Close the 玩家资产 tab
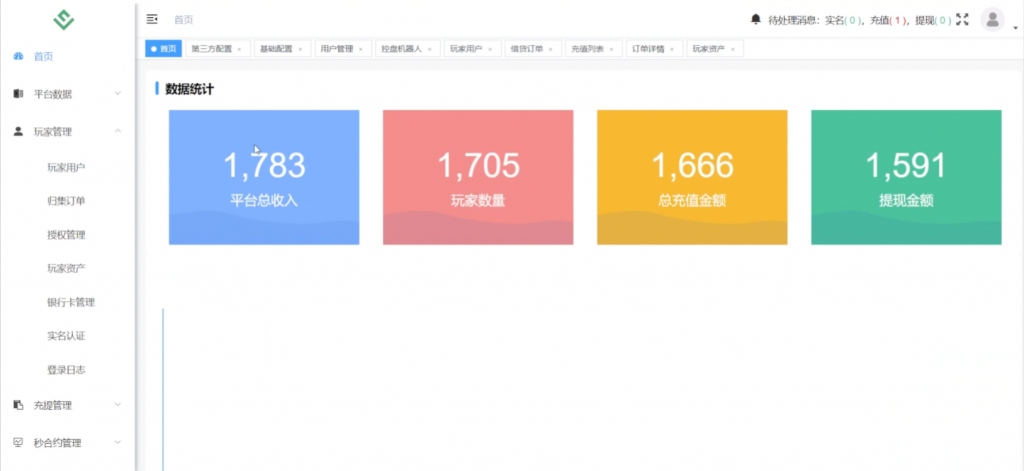The image size is (1024, 471). coord(733,49)
